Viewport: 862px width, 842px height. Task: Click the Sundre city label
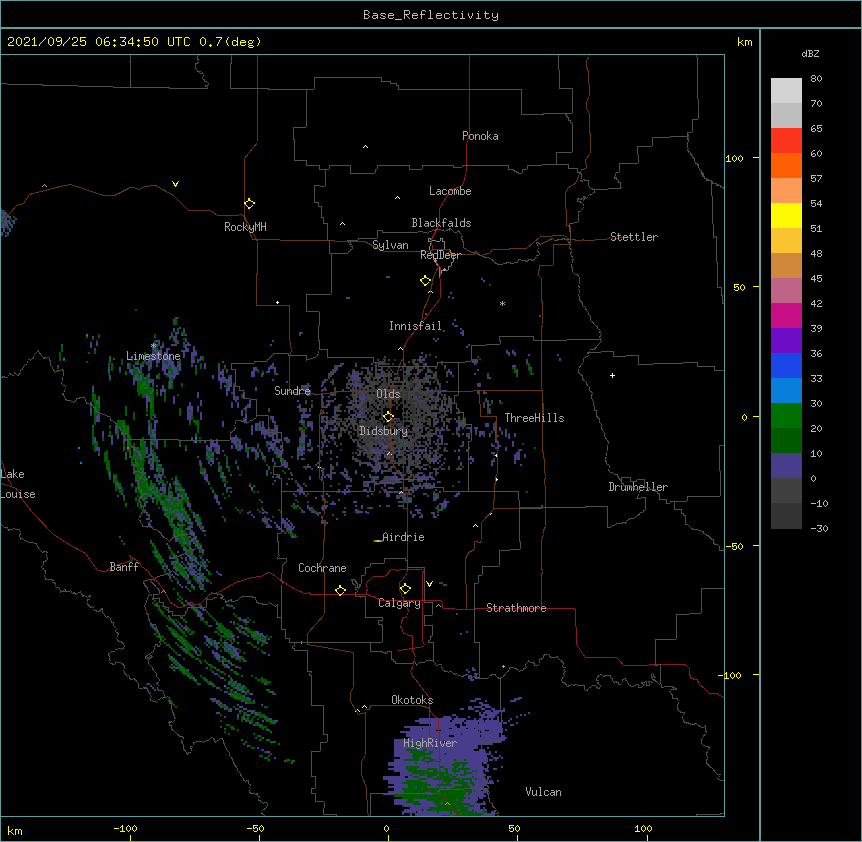(x=292, y=391)
